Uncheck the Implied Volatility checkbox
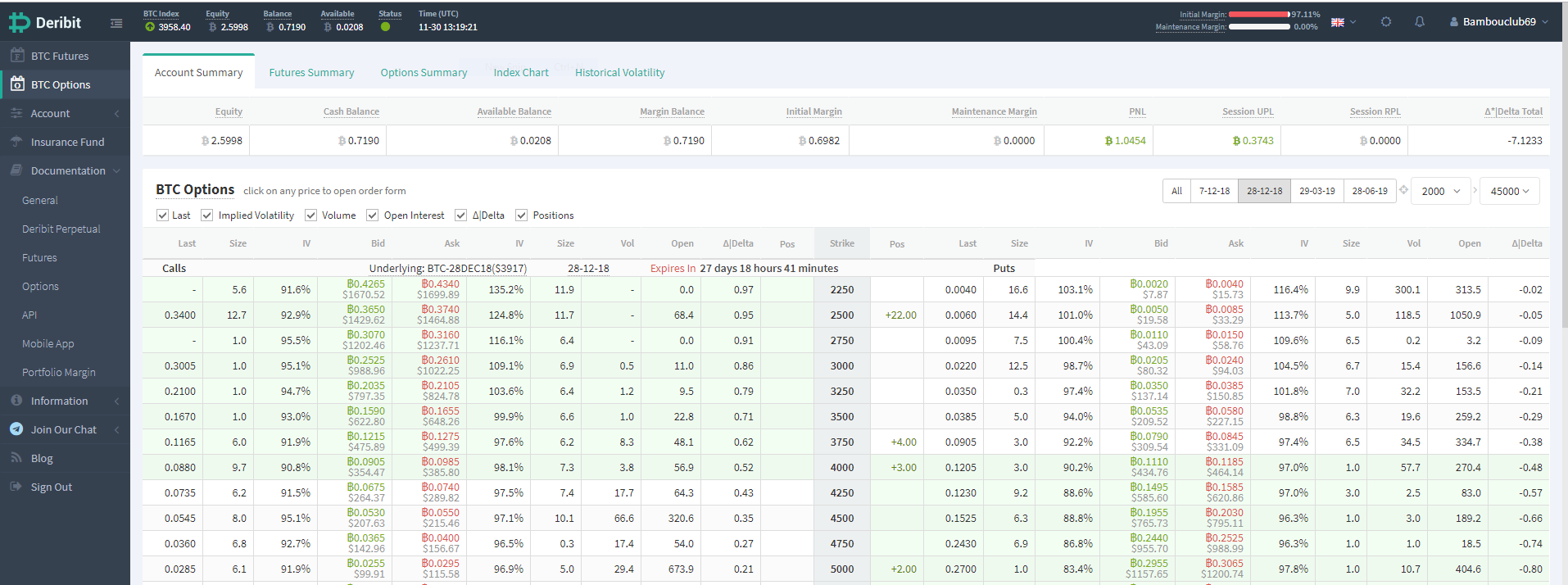The image size is (1568, 585). (208, 215)
